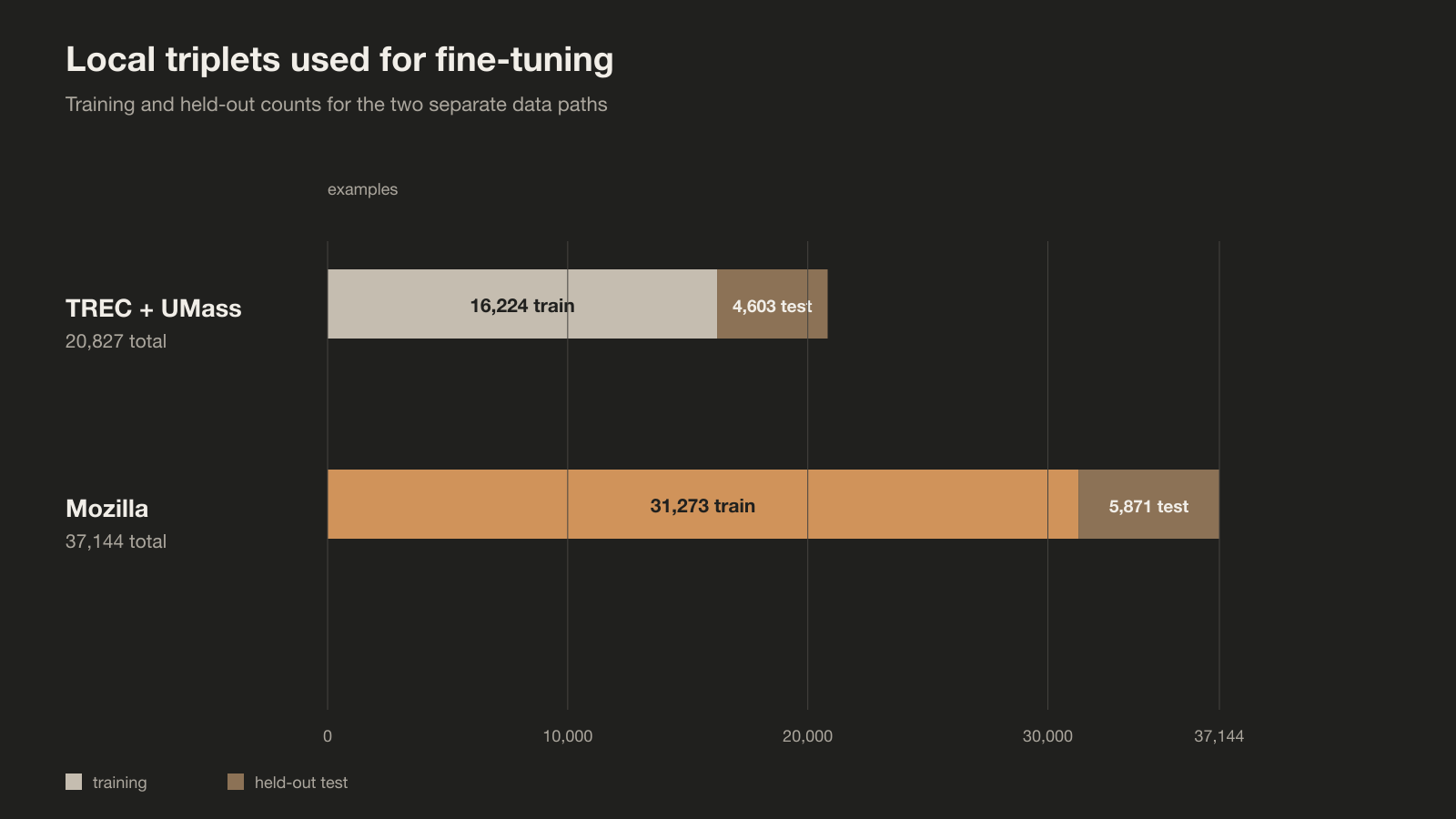Click the examples axis title
Viewport: 1456px width, 819px height.
point(362,189)
